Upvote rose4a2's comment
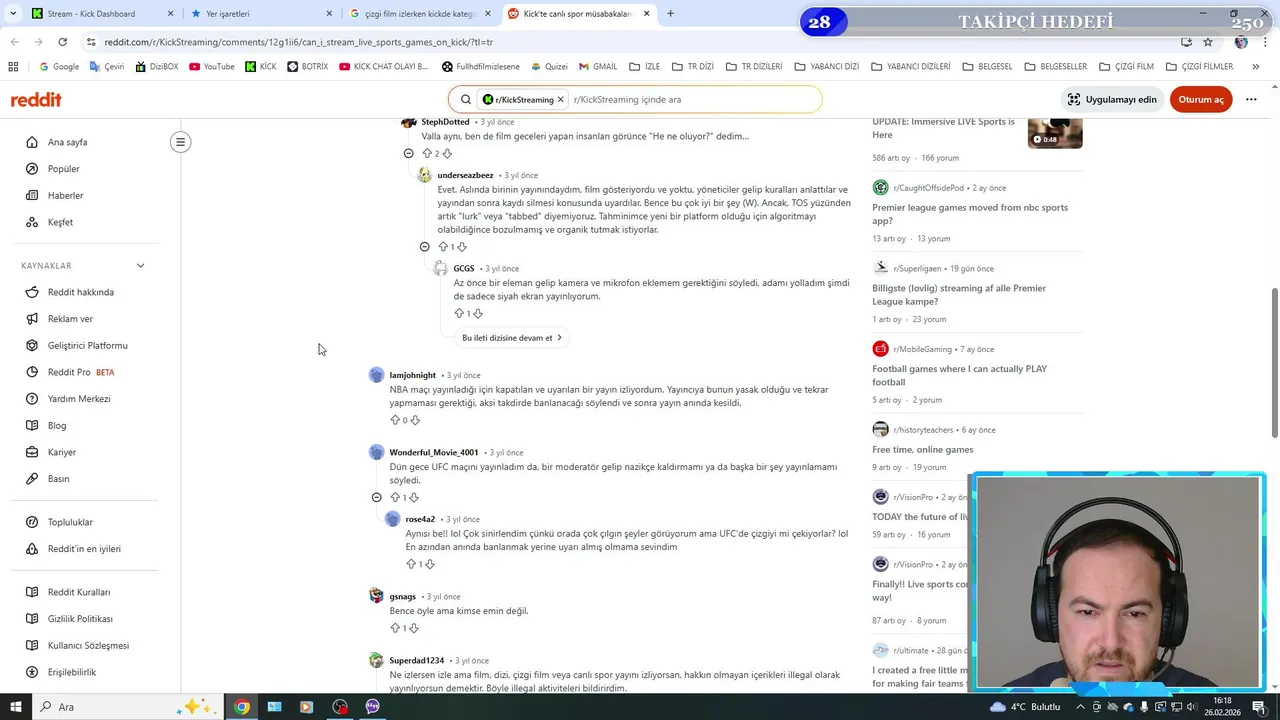Viewport: 1280px width, 720px height. [x=411, y=564]
